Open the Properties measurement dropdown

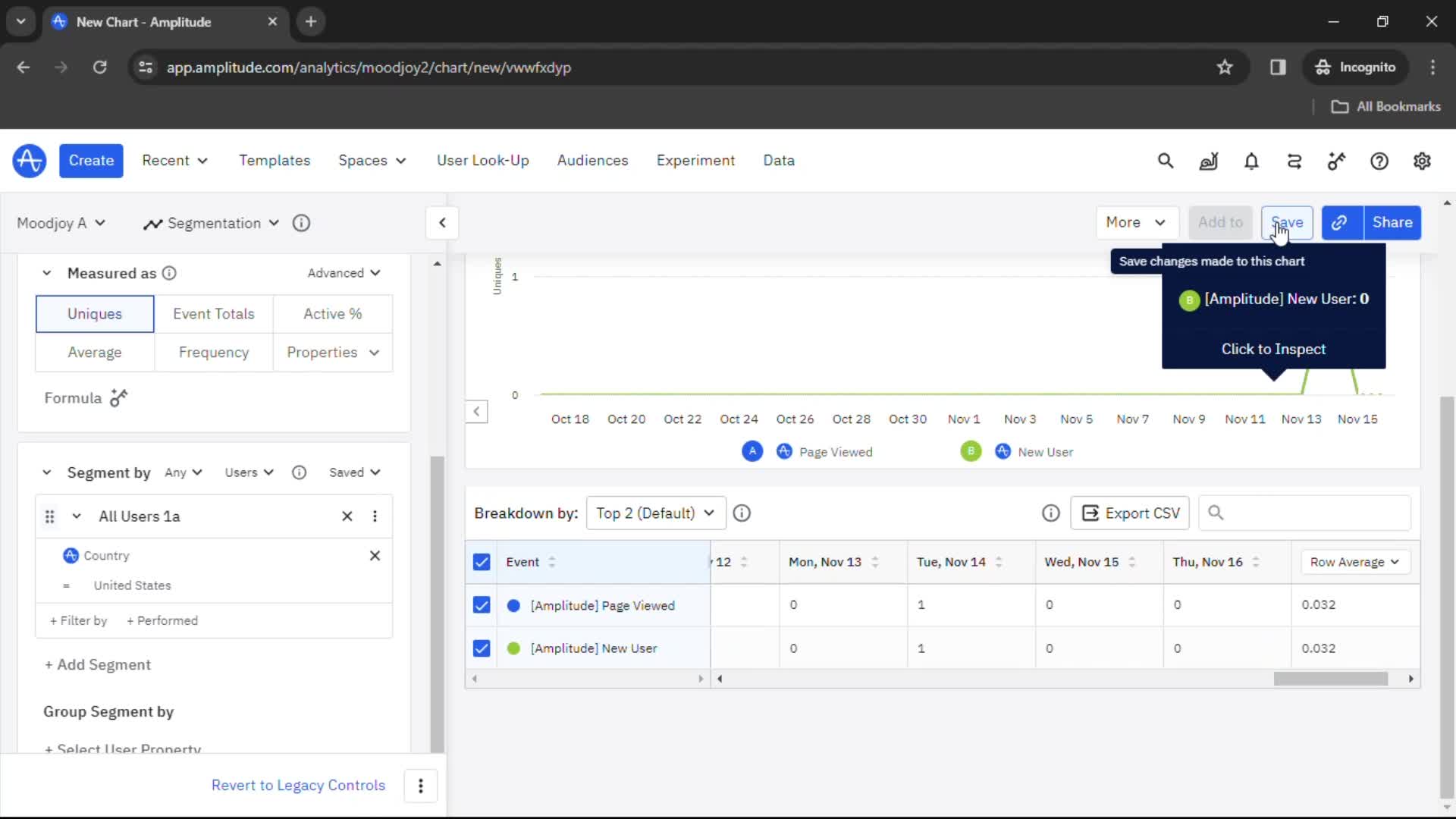333,353
